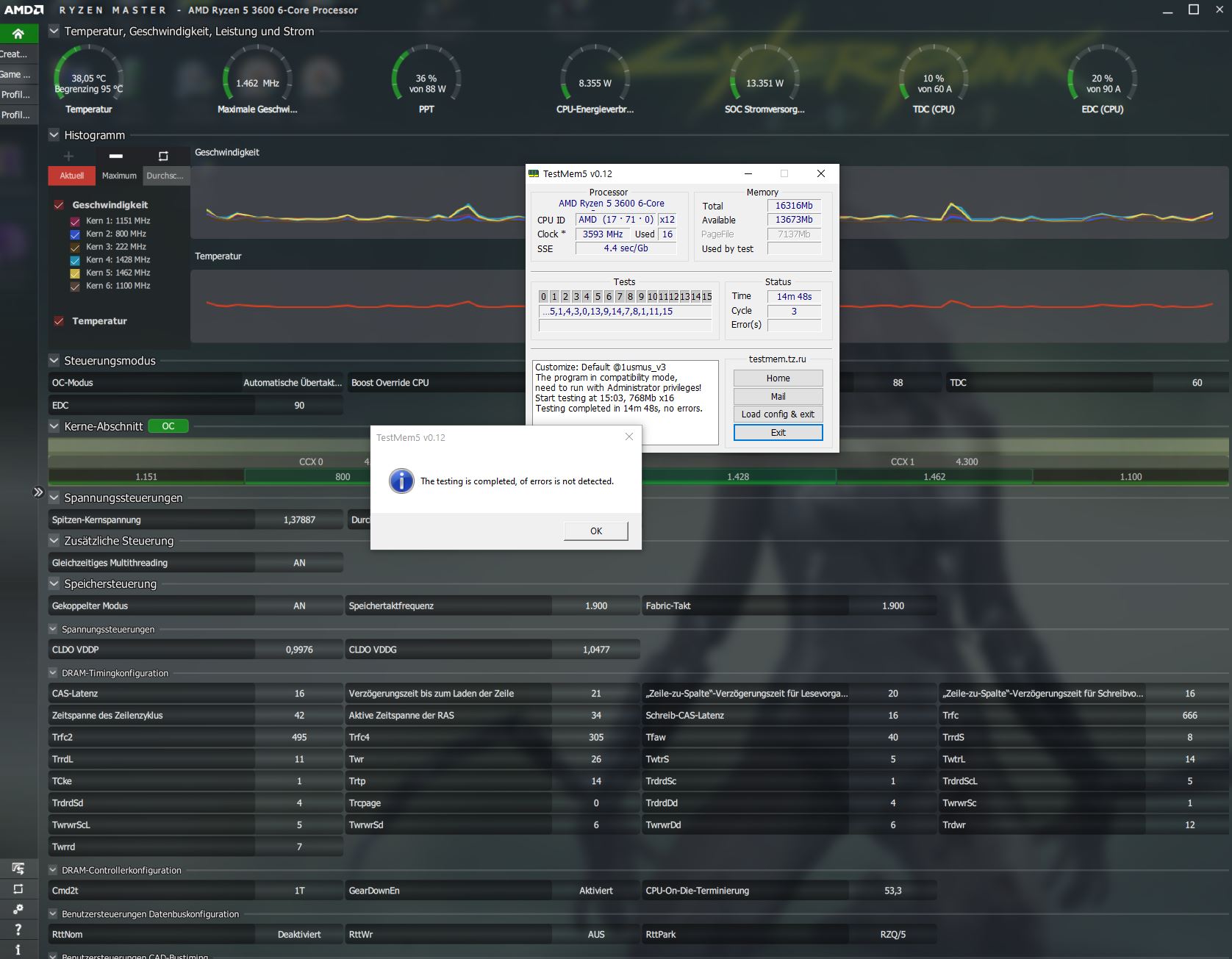The width and height of the screenshot is (1232, 959).
Task: Open the info (i) icon in sidebar
Action: point(18,950)
